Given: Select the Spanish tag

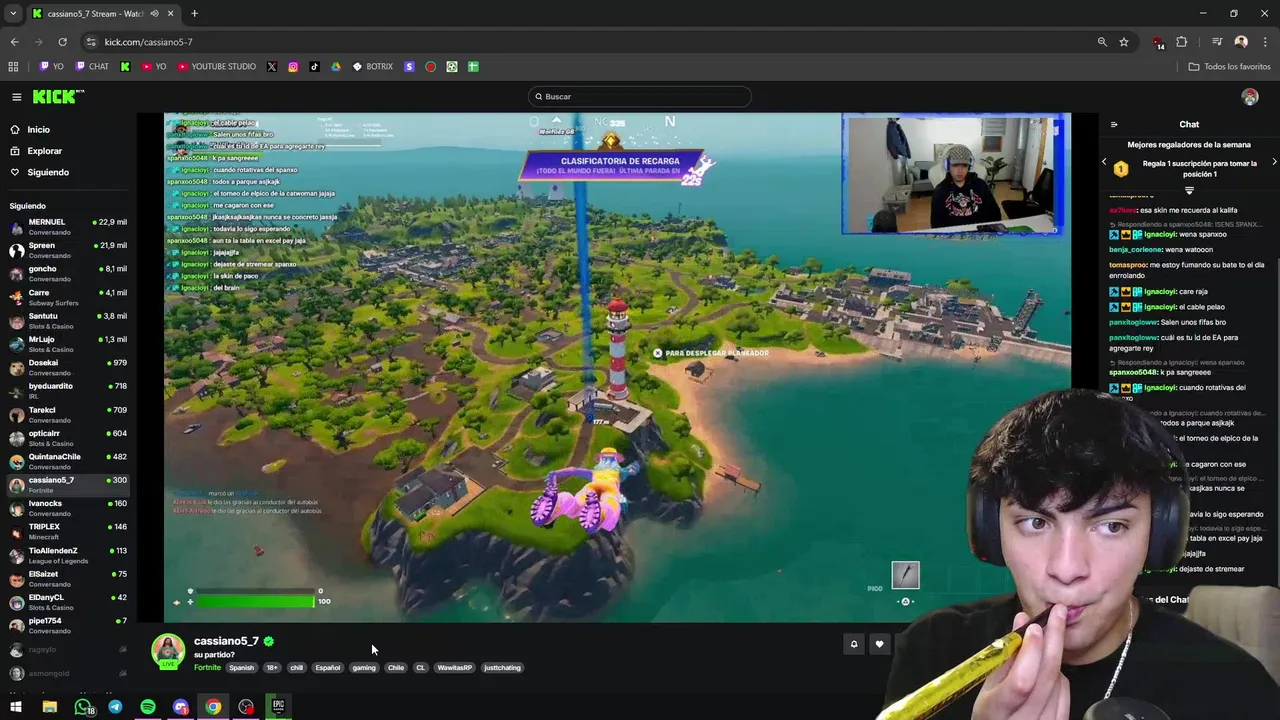Looking at the screenshot, I should click(241, 668).
